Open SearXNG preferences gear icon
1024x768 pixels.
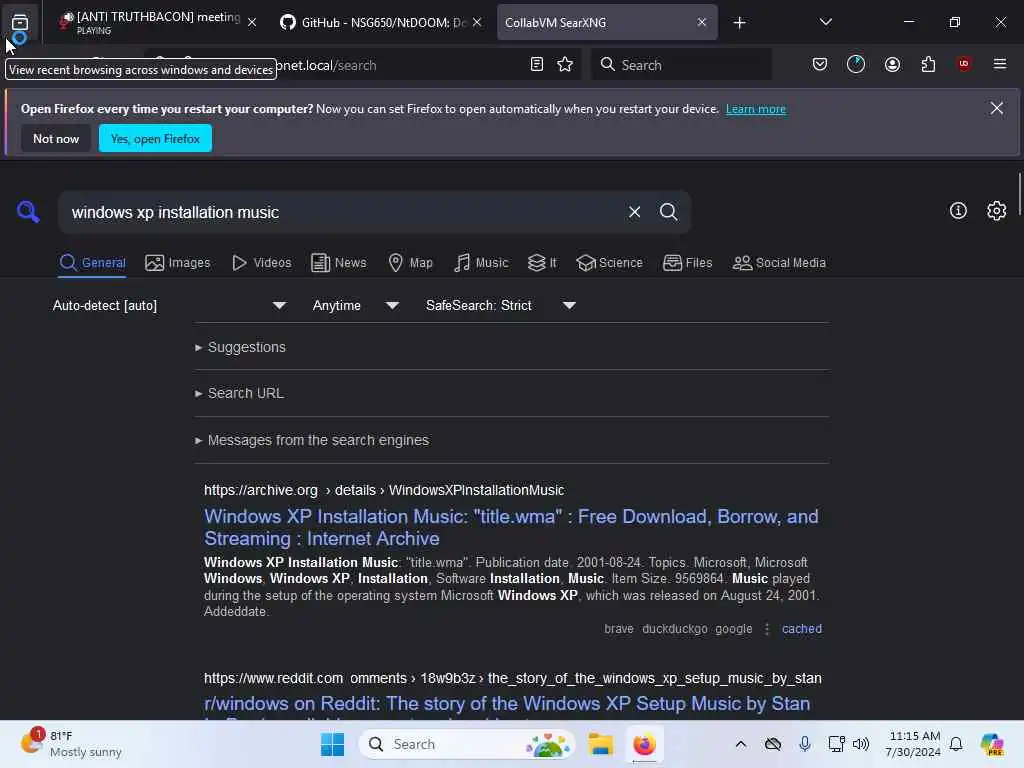pos(997,210)
